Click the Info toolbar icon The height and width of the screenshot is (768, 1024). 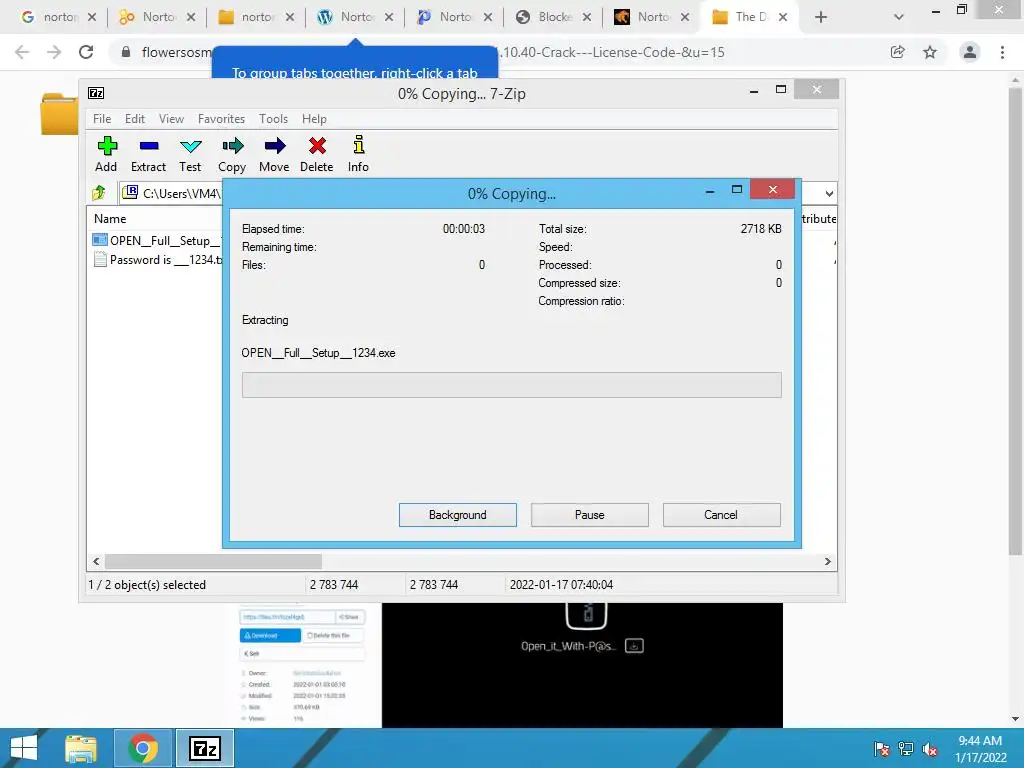pyautogui.click(x=358, y=154)
